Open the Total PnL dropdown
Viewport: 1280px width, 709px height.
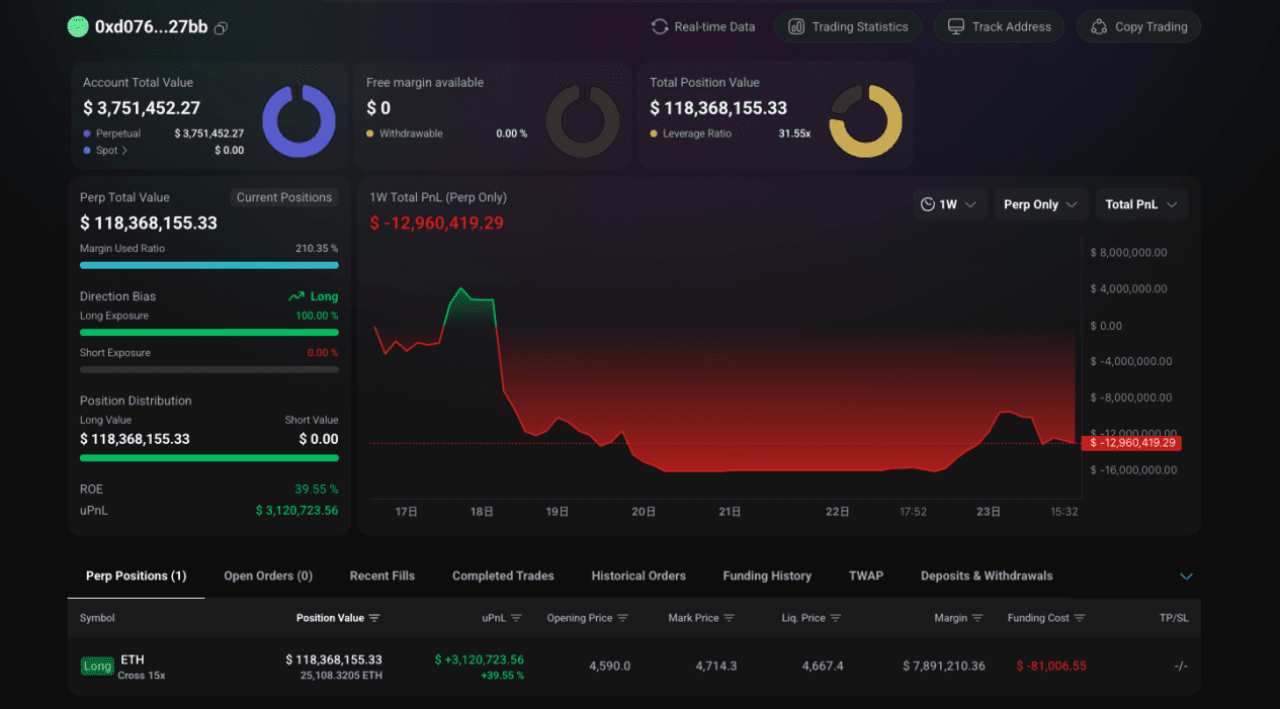(1141, 204)
